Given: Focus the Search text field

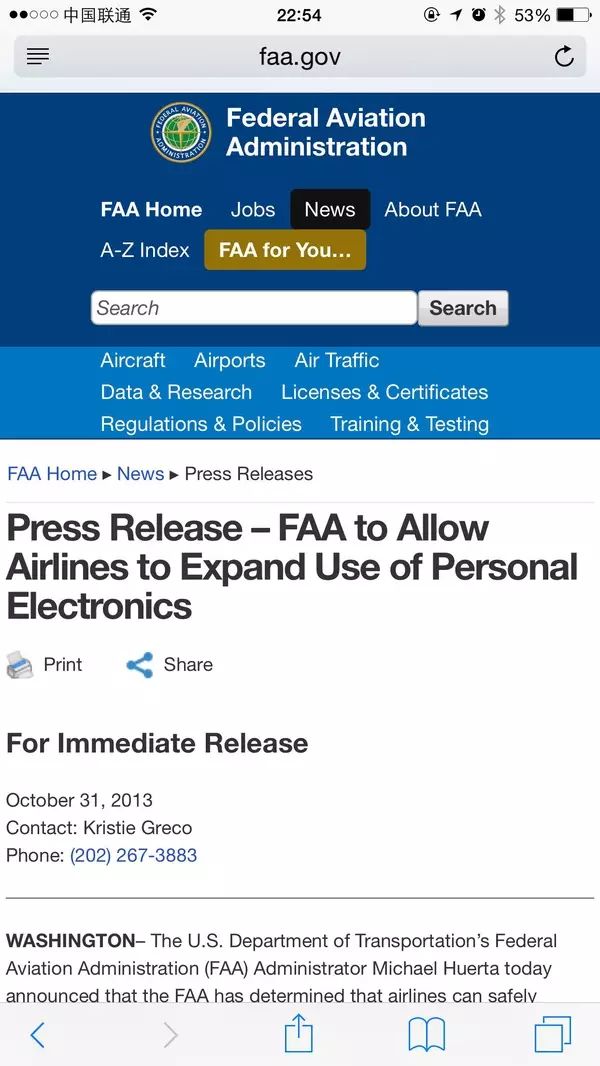Looking at the screenshot, I should [x=254, y=308].
